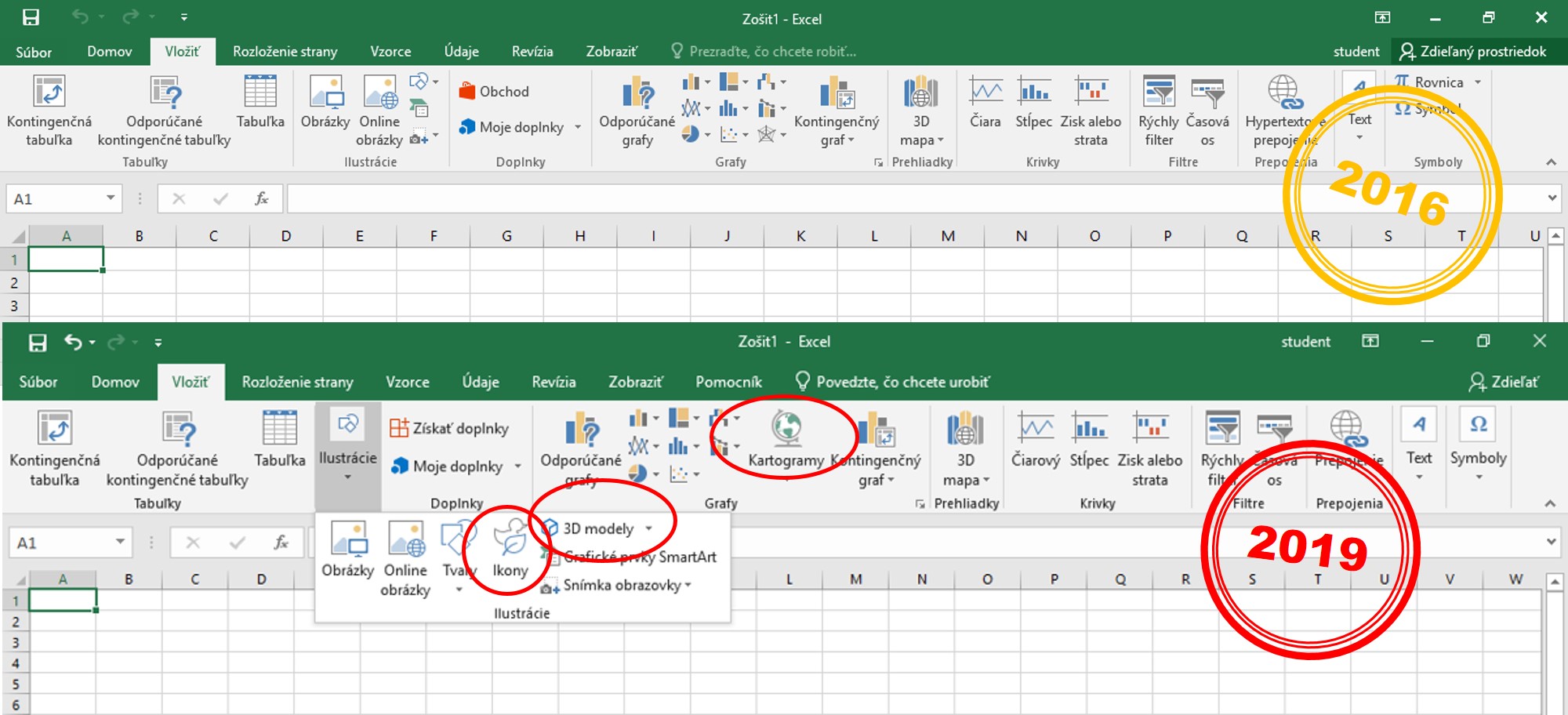Click Kontingenčná tabuľka in bottom window

[x=55, y=448]
